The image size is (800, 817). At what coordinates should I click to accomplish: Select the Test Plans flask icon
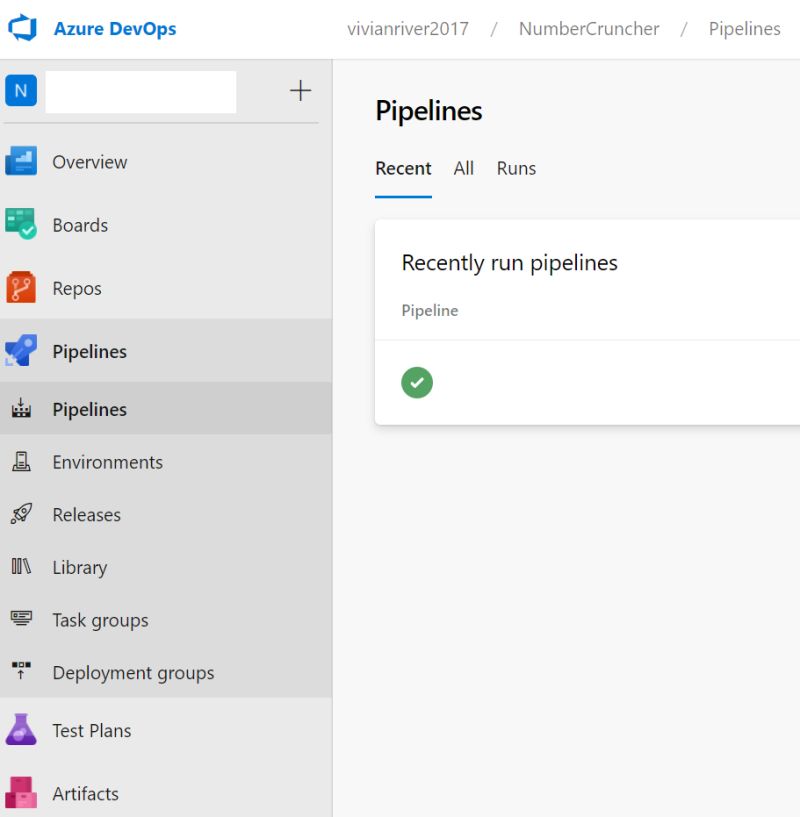[x=22, y=730]
